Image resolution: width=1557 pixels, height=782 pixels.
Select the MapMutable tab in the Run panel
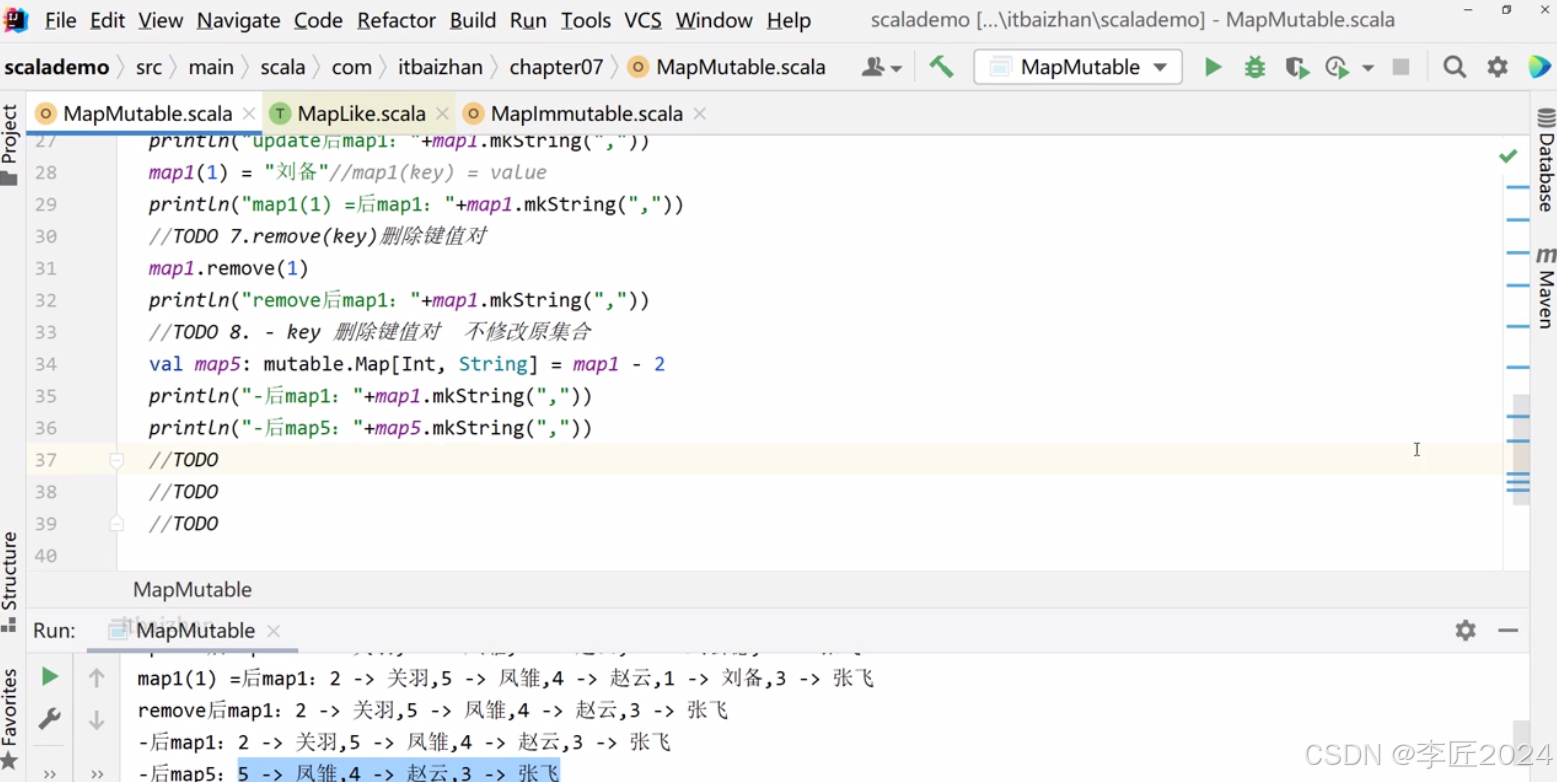tap(195, 630)
